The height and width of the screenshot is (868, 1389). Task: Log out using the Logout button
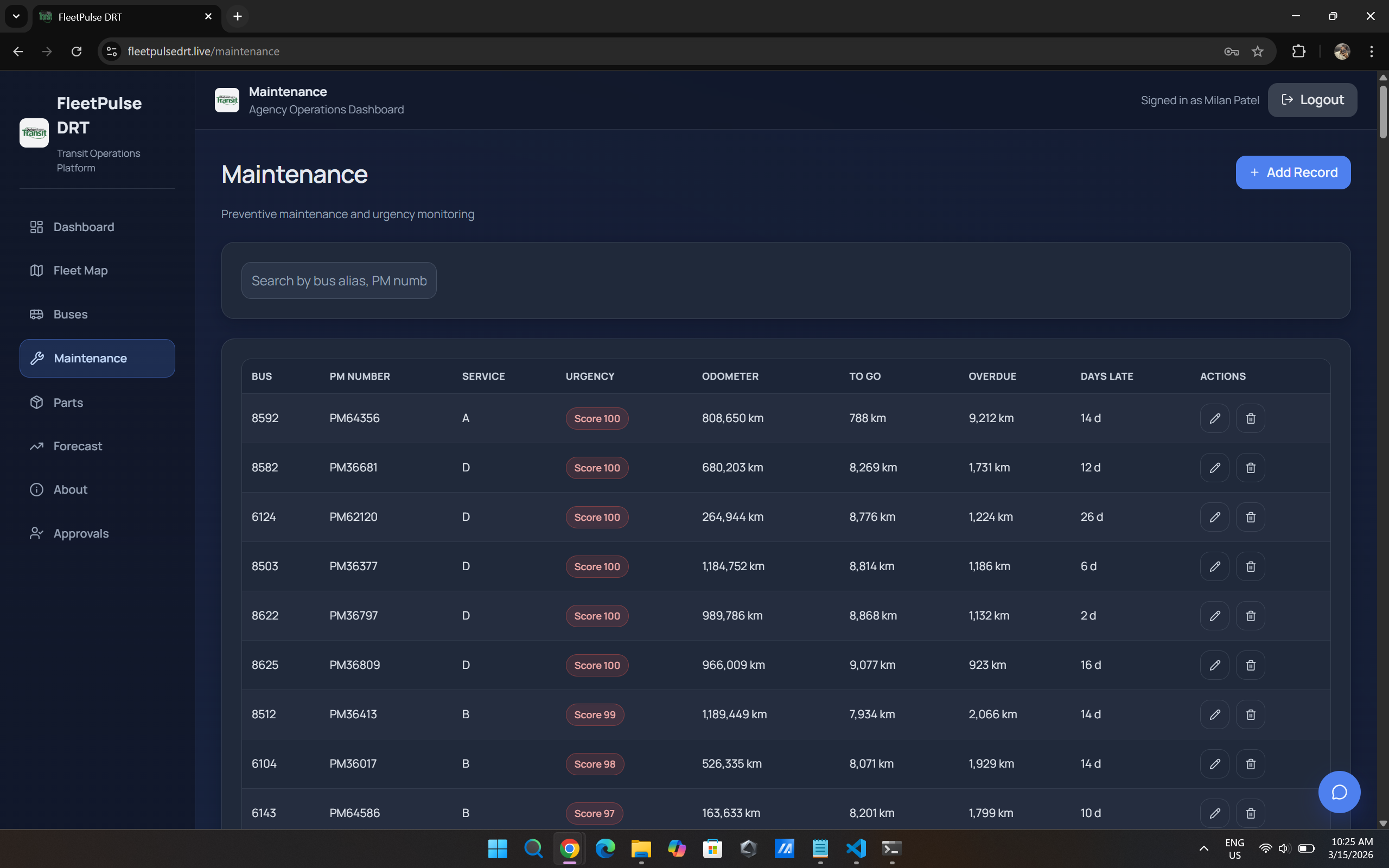click(x=1312, y=100)
